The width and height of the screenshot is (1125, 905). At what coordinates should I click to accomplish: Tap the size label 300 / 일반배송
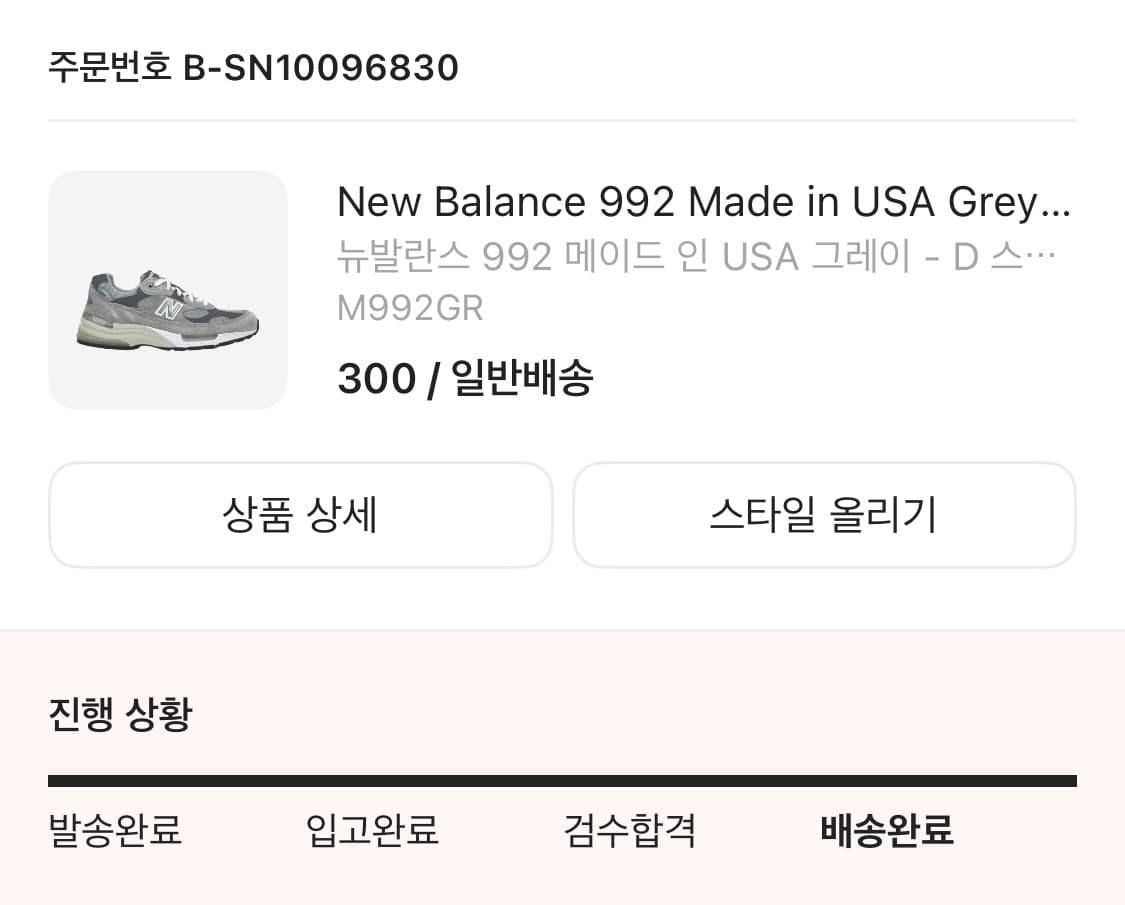[465, 377]
